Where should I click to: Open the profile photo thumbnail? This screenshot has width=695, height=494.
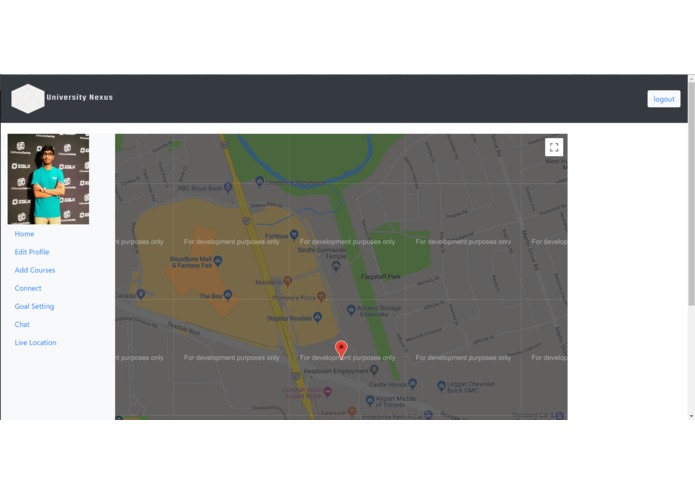tap(48, 179)
